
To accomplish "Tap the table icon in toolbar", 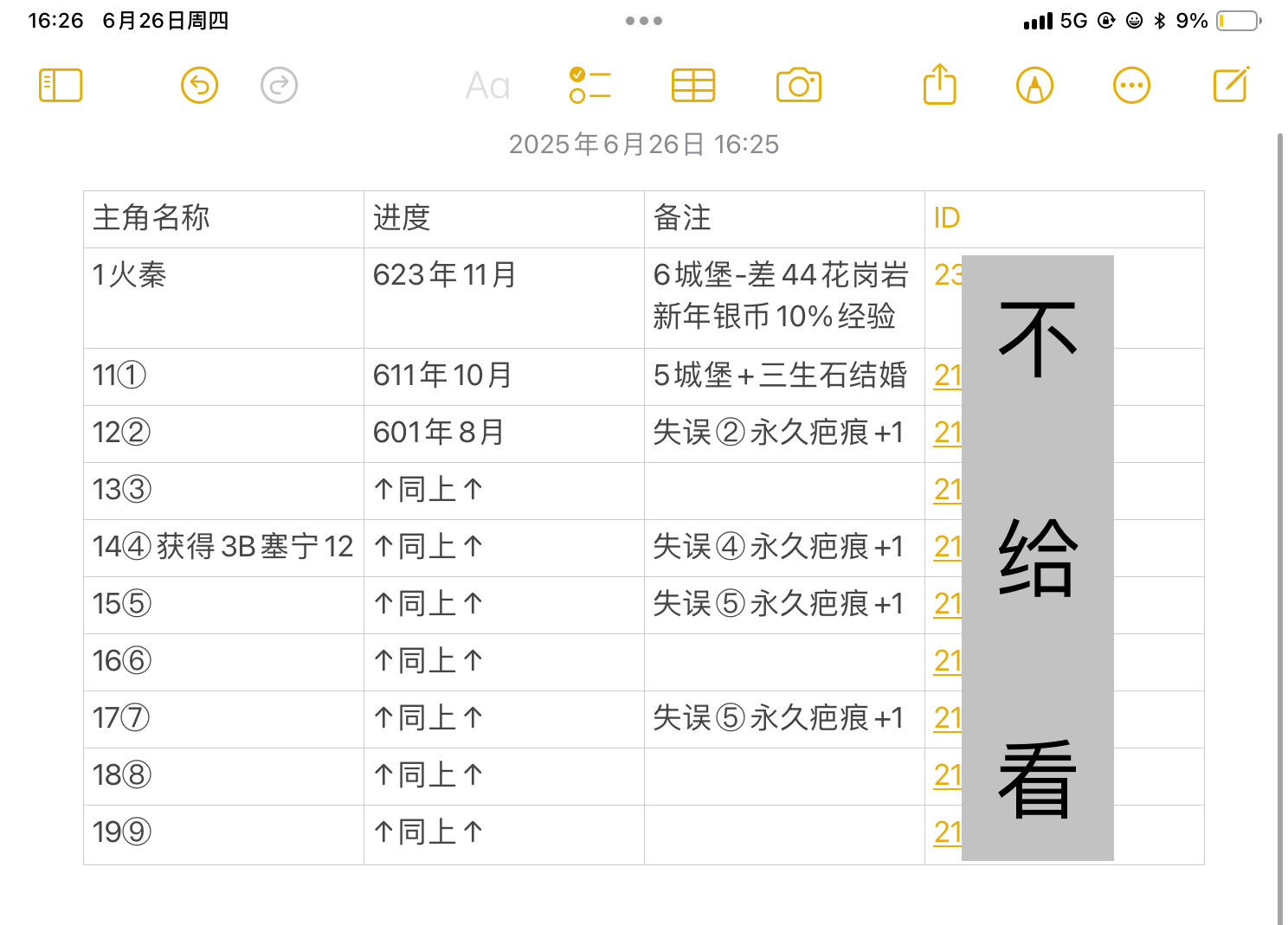I will [x=693, y=86].
